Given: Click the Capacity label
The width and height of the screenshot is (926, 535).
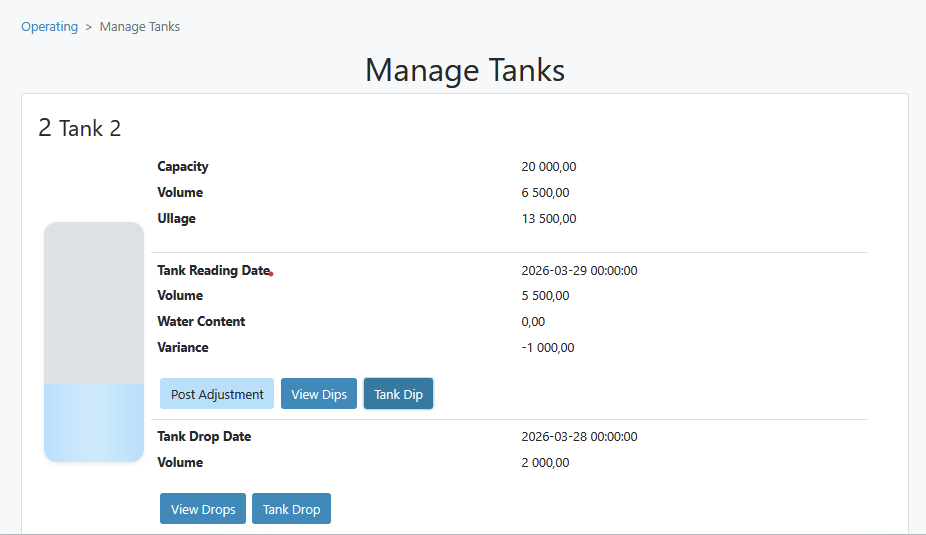Looking at the screenshot, I should pyautogui.click(x=182, y=167).
